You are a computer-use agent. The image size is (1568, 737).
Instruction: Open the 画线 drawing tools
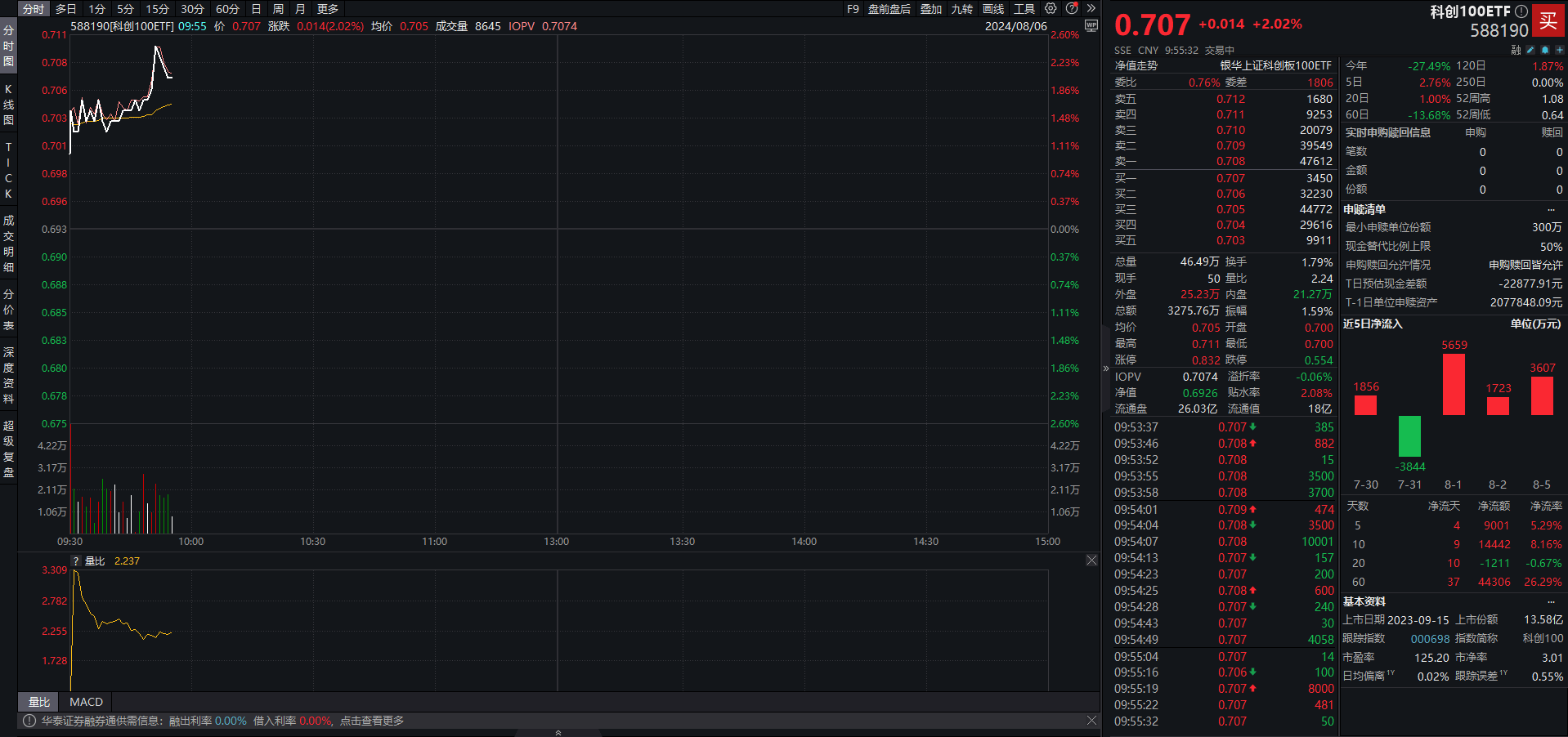993,9
